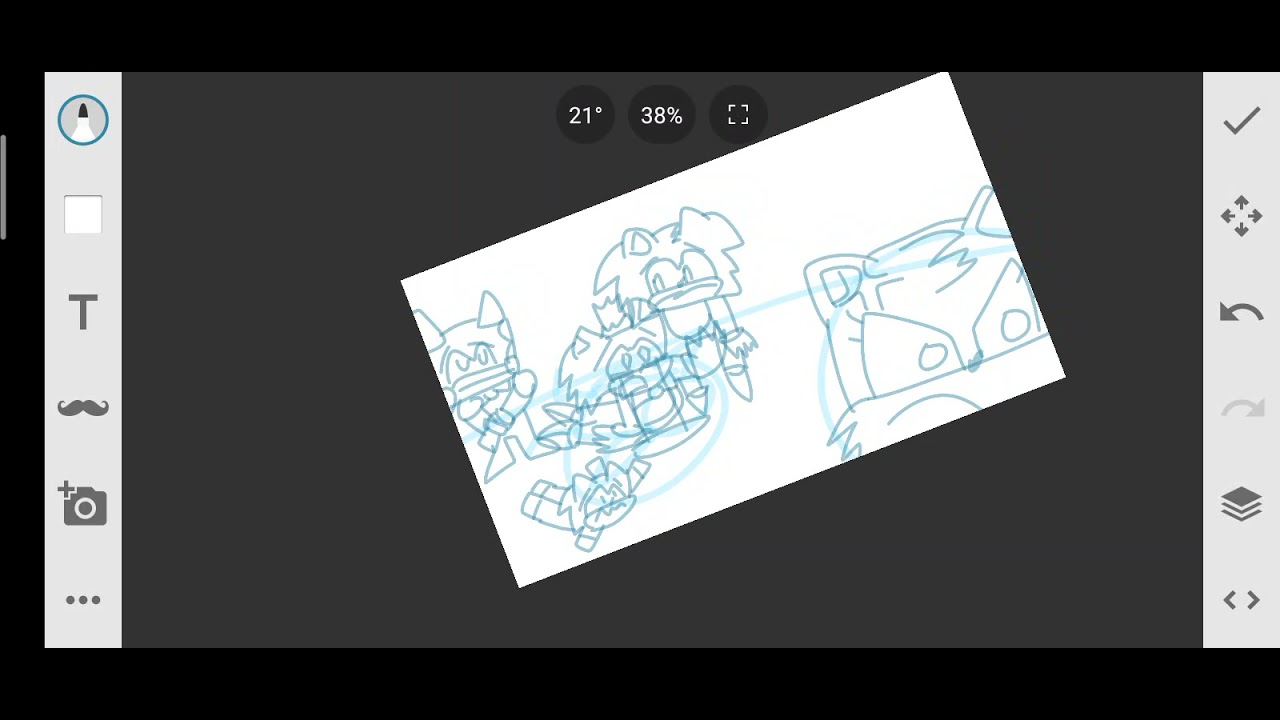Expand the side panel angle-brackets icon
Image resolution: width=1280 pixels, height=720 pixels.
click(x=1241, y=600)
